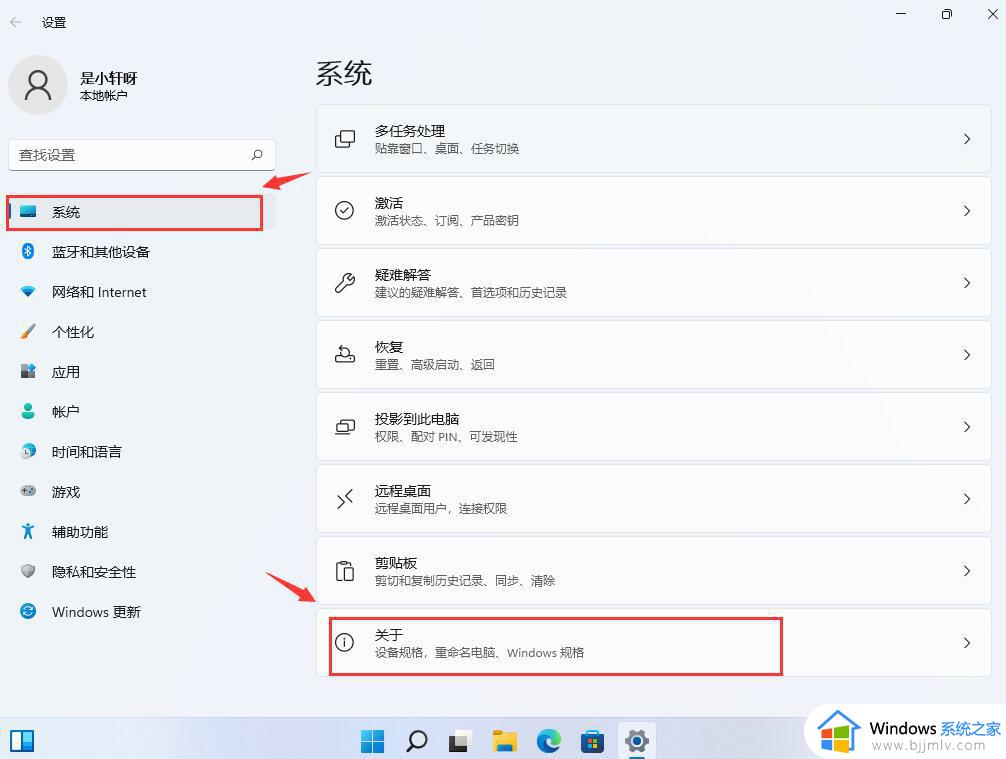The height and width of the screenshot is (759, 1006).
Task: Click the 是小轩呀 account name
Action: coord(108,78)
